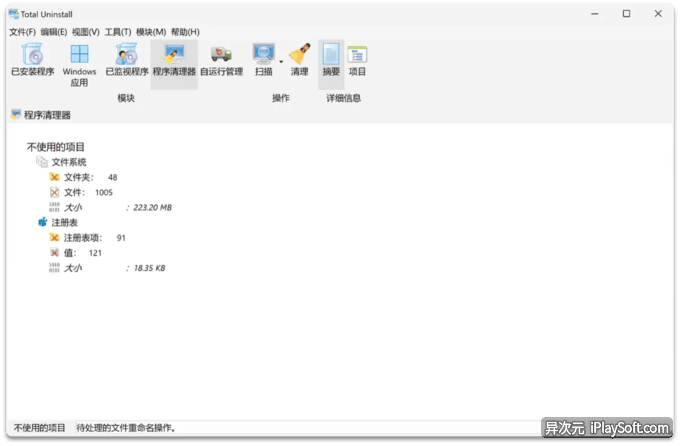Image resolution: width=680 pixels, height=446 pixels.
Task: Close the Total Uninstall window
Action: coord(658,14)
